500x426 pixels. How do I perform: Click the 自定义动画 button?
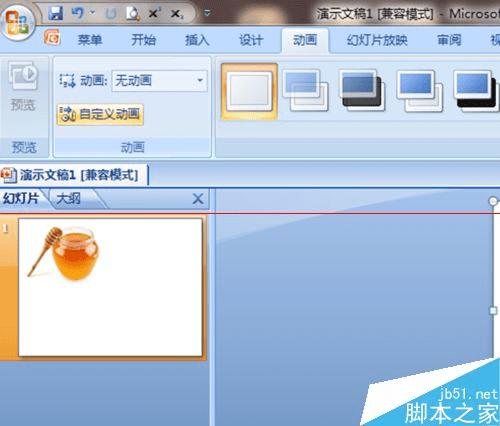click(100, 114)
